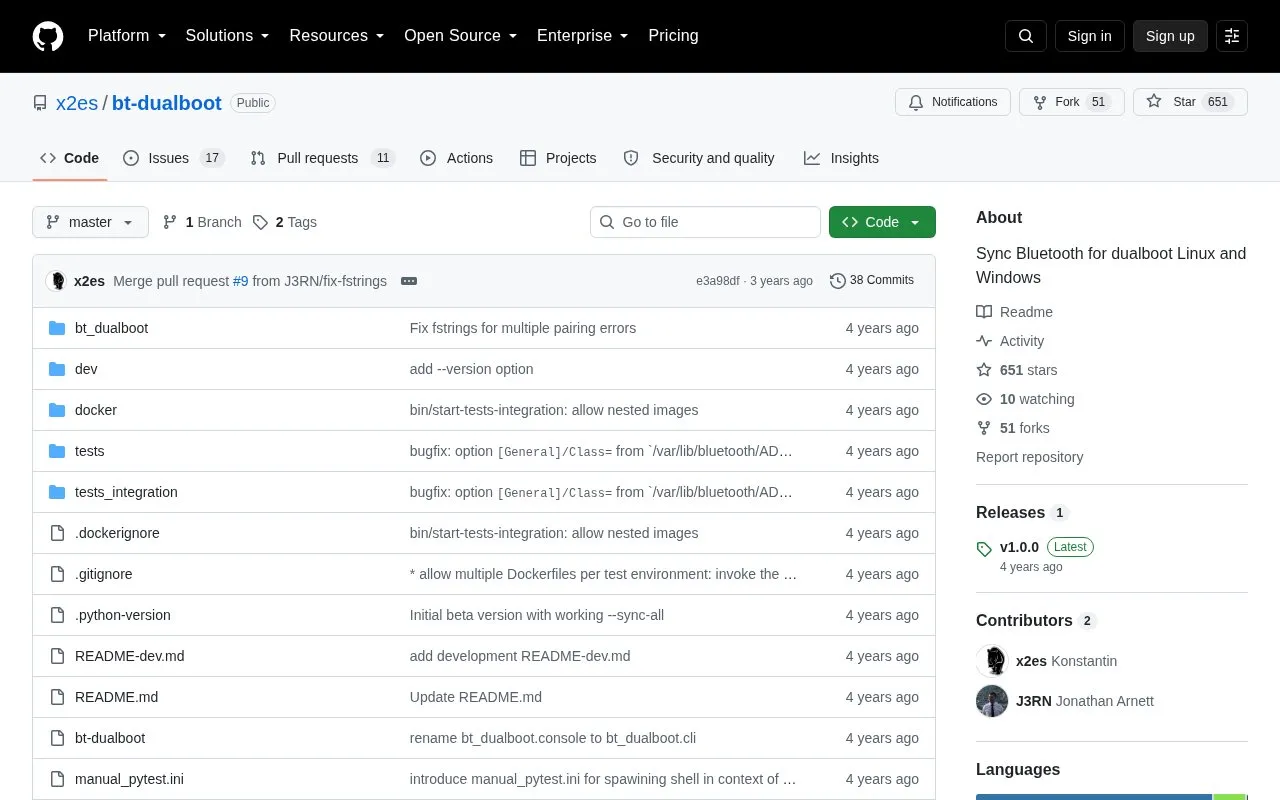Open the tests_integration folder
The height and width of the screenshot is (800, 1280).
pyautogui.click(x=126, y=492)
